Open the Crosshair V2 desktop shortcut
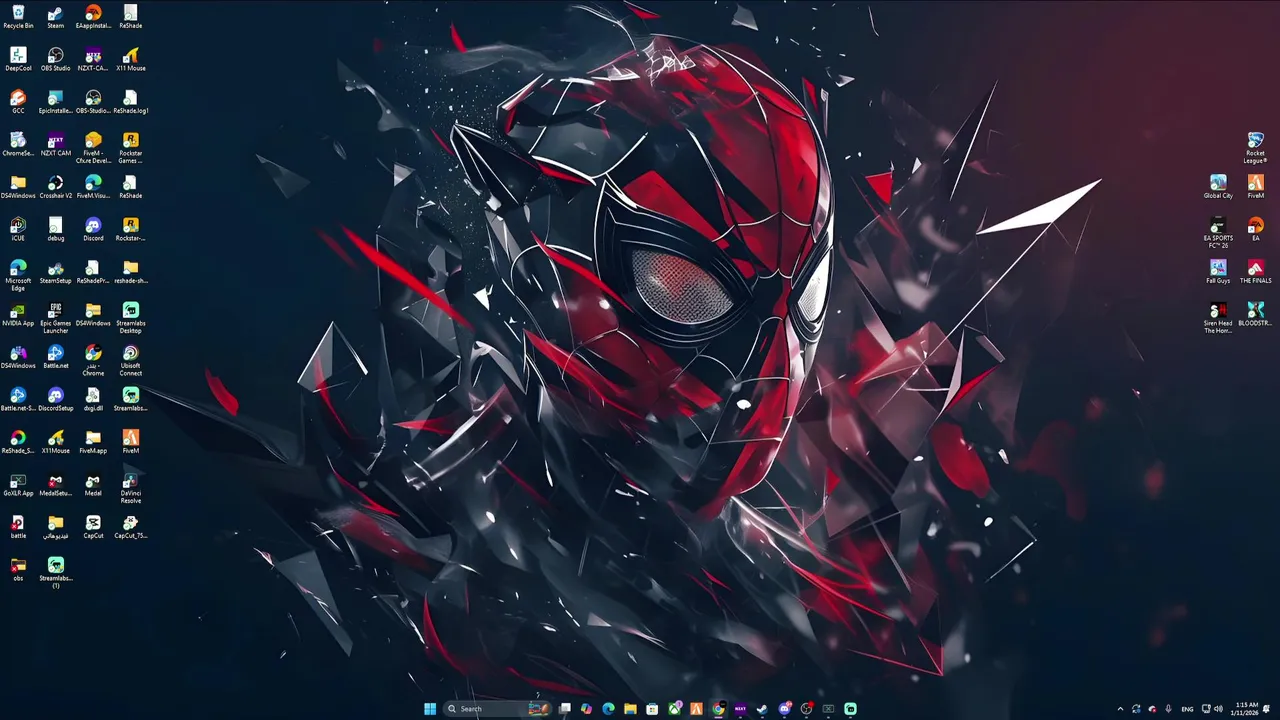Image resolution: width=1280 pixels, height=720 pixels. coord(55,187)
